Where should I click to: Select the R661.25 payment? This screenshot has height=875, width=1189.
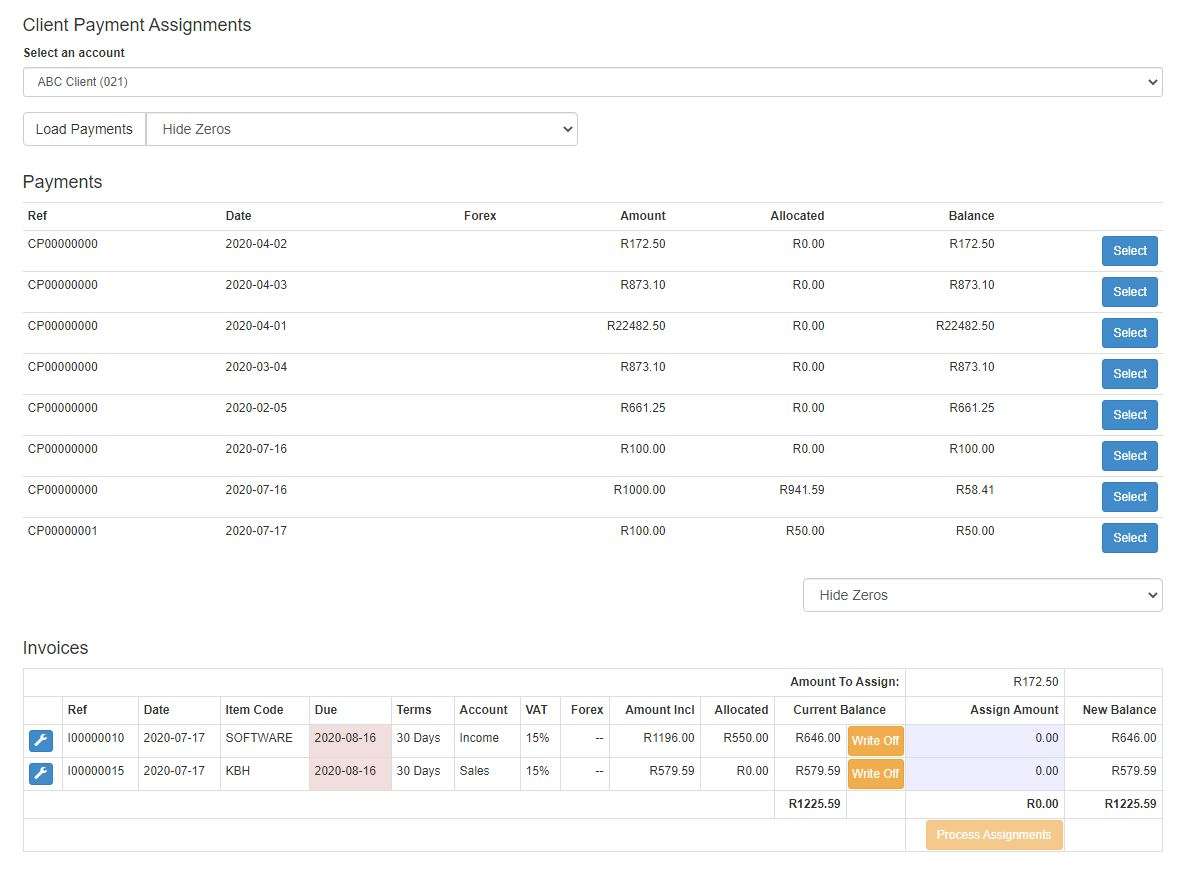click(x=1129, y=415)
